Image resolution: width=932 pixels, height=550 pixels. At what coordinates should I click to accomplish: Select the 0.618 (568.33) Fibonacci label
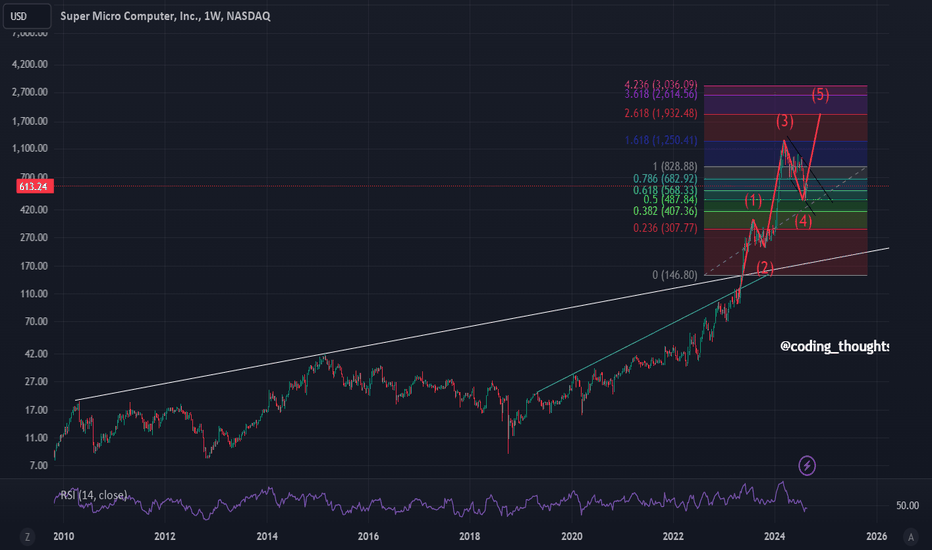[665, 190]
